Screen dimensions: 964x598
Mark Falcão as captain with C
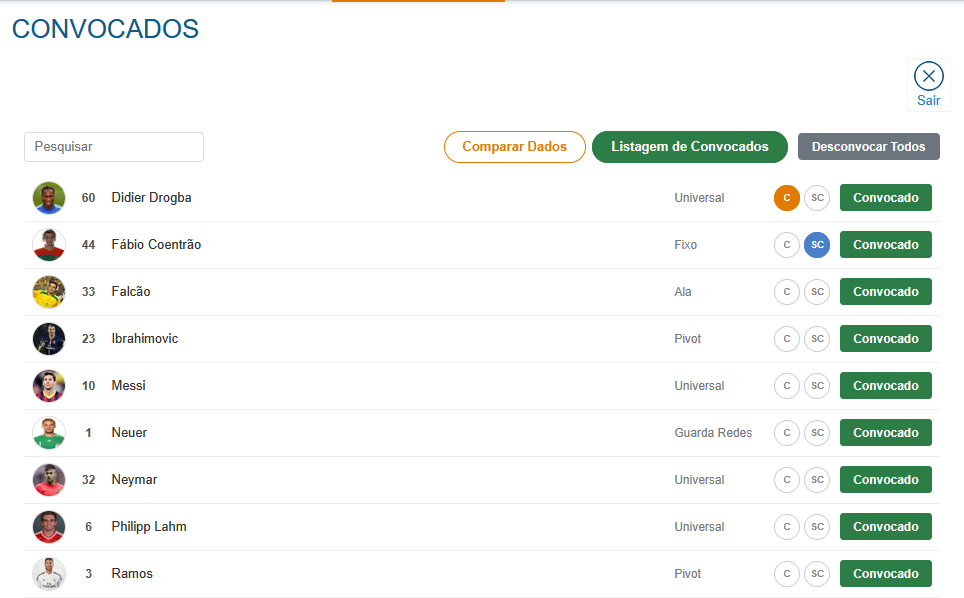coord(786,292)
